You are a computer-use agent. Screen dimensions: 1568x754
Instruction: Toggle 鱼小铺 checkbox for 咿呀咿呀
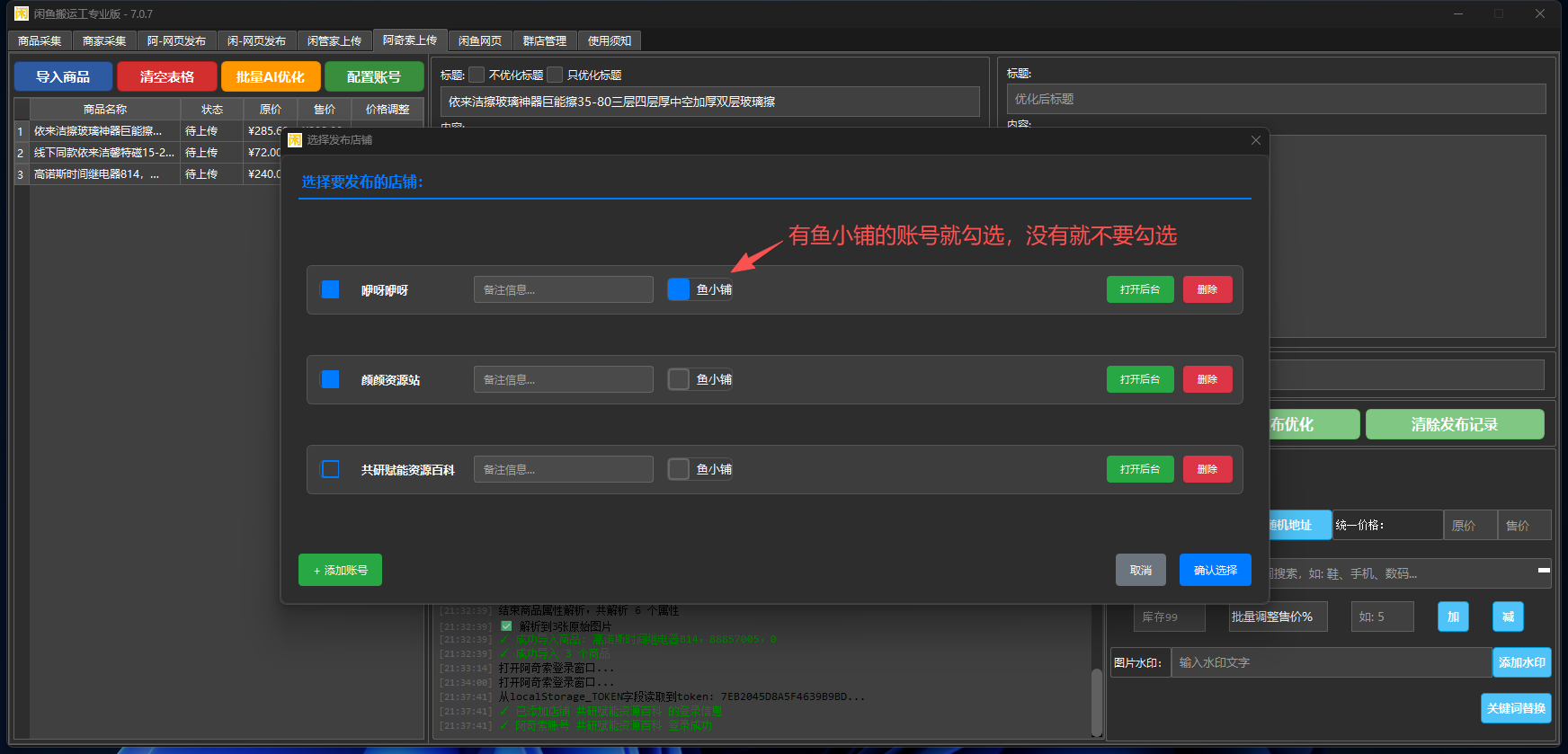pyautogui.click(x=679, y=289)
